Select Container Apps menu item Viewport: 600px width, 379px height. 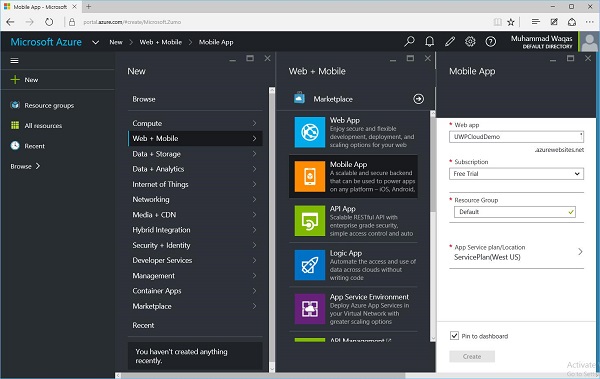(x=195, y=291)
